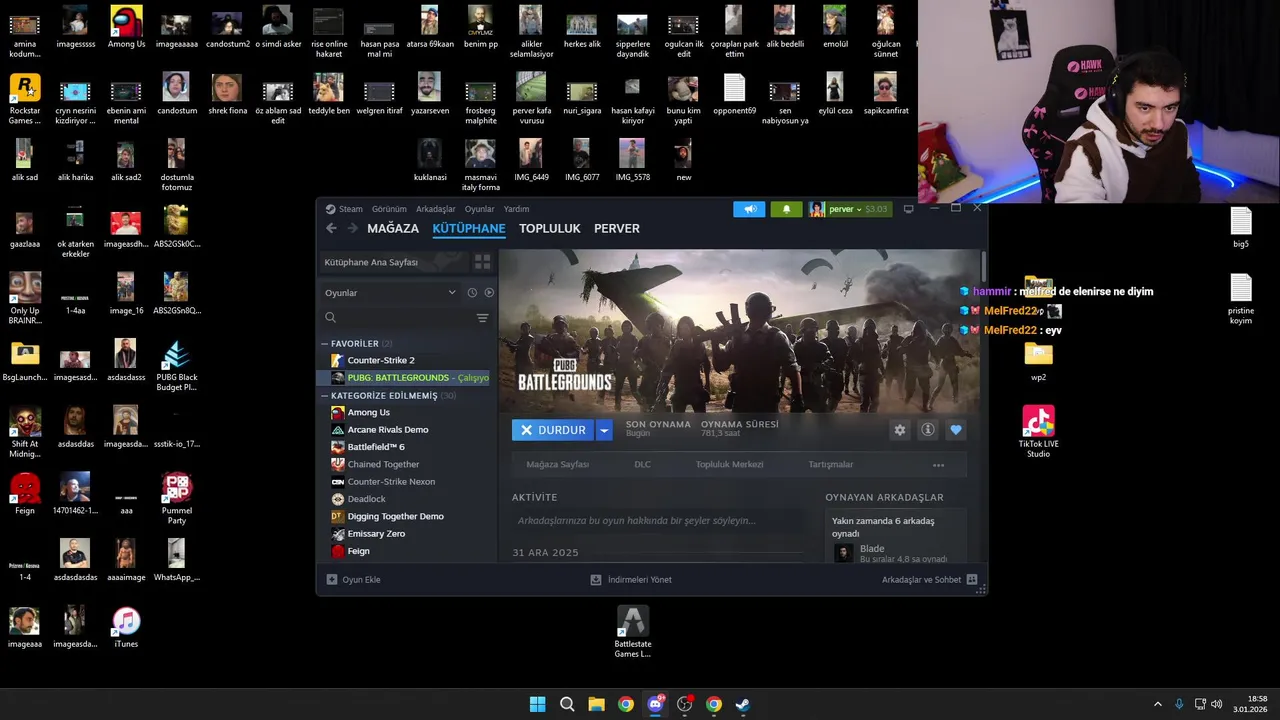Viewport: 1280px width, 720px height.
Task: Open PUBG game info icon
Action: [x=928, y=430]
